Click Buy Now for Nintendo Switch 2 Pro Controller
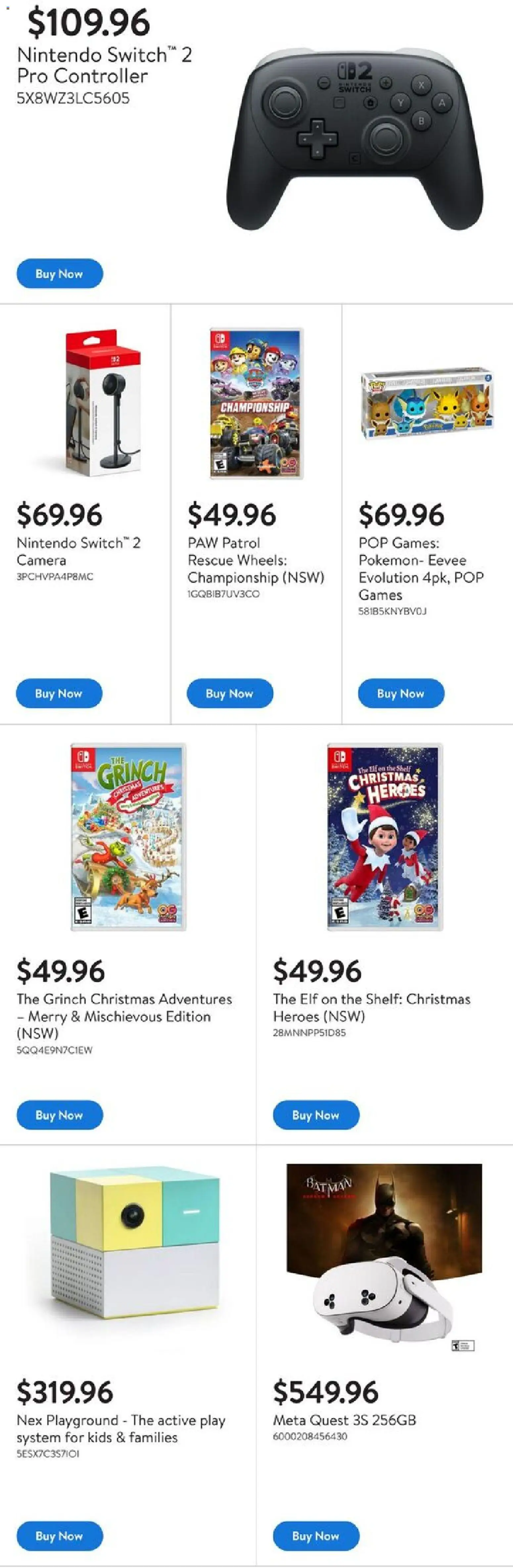The image size is (513, 1568). click(x=59, y=273)
